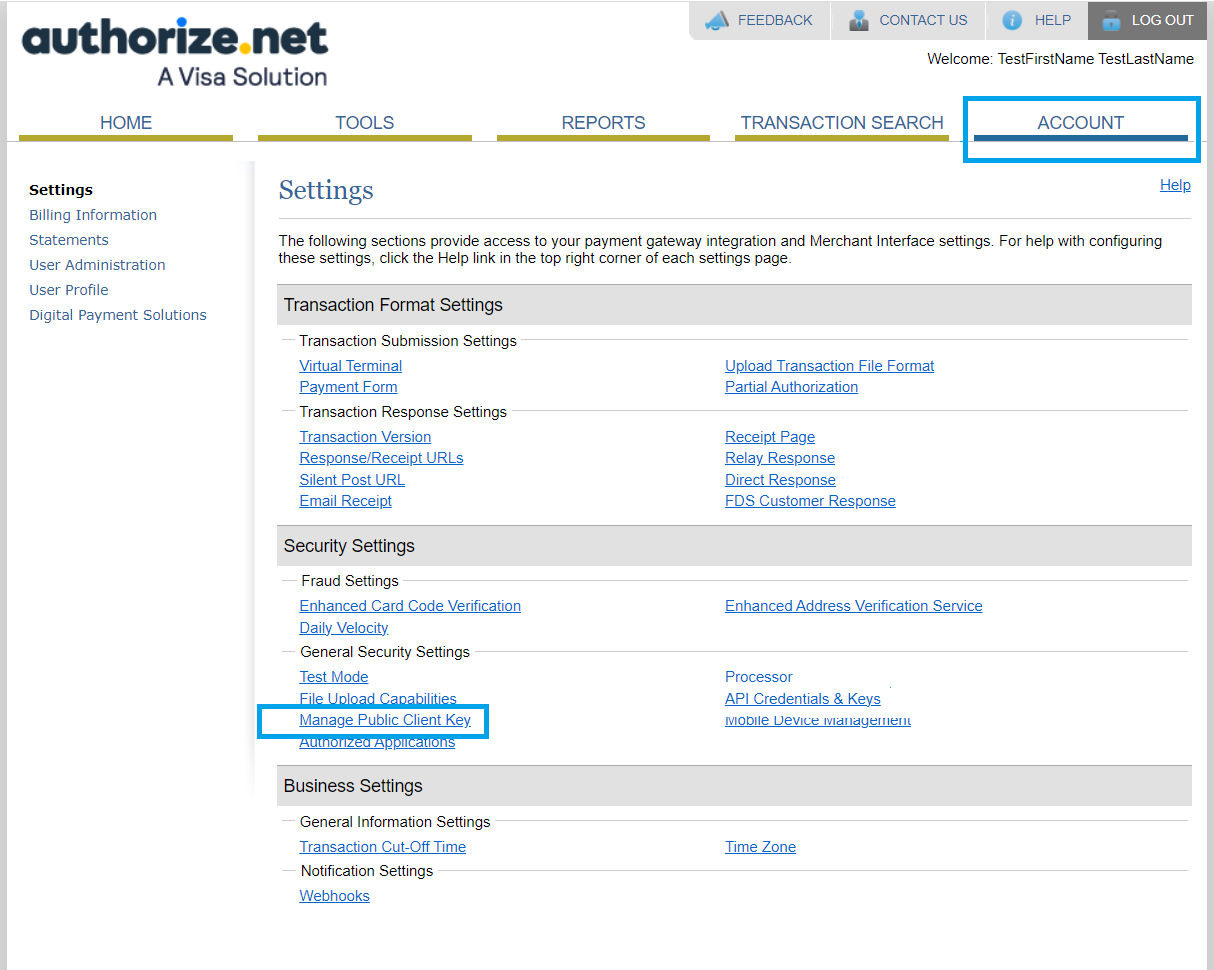Click the Feedback megaphone icon

pos(716,20)
